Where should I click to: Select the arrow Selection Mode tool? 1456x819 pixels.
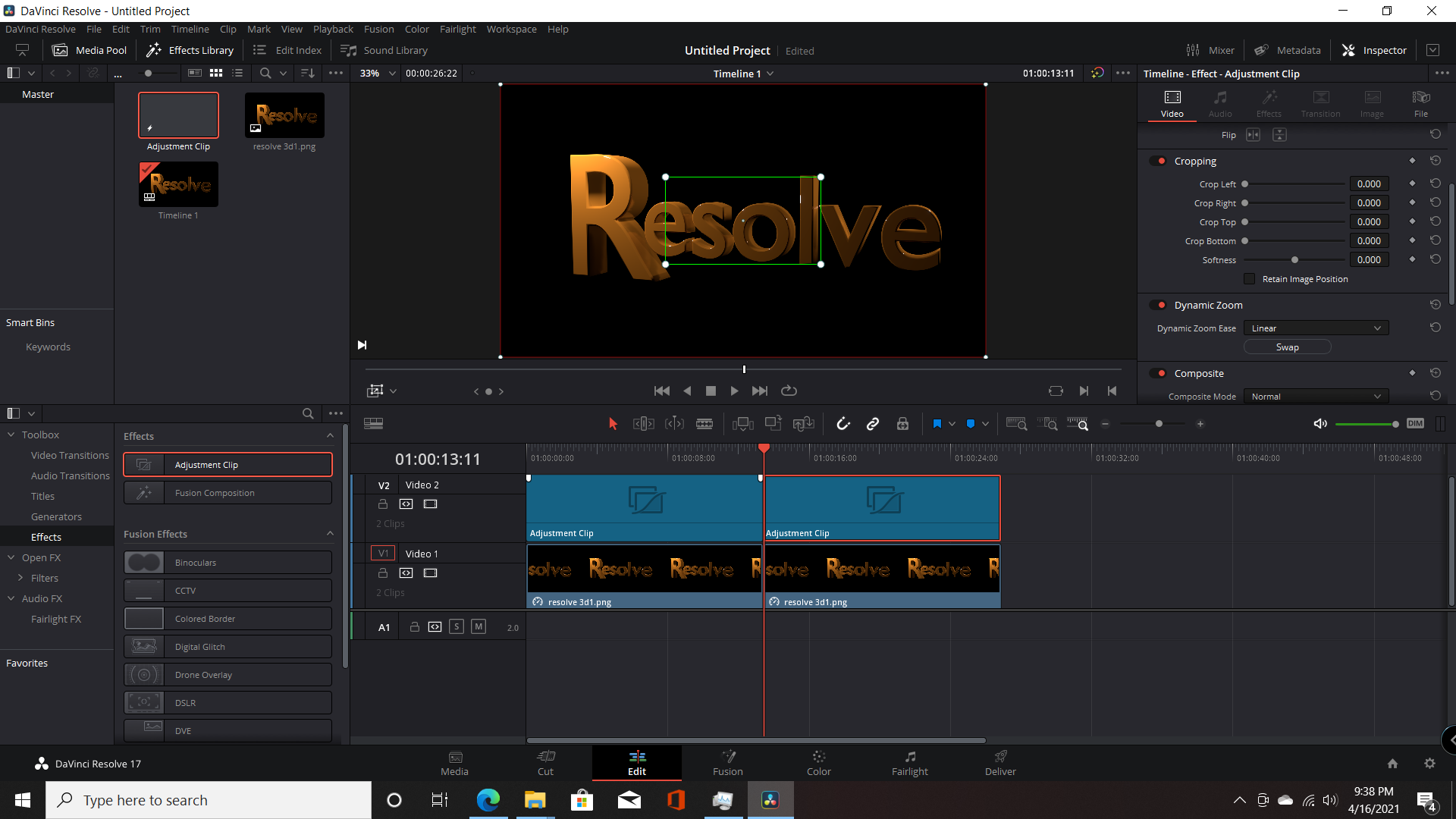tap(613, 424)
